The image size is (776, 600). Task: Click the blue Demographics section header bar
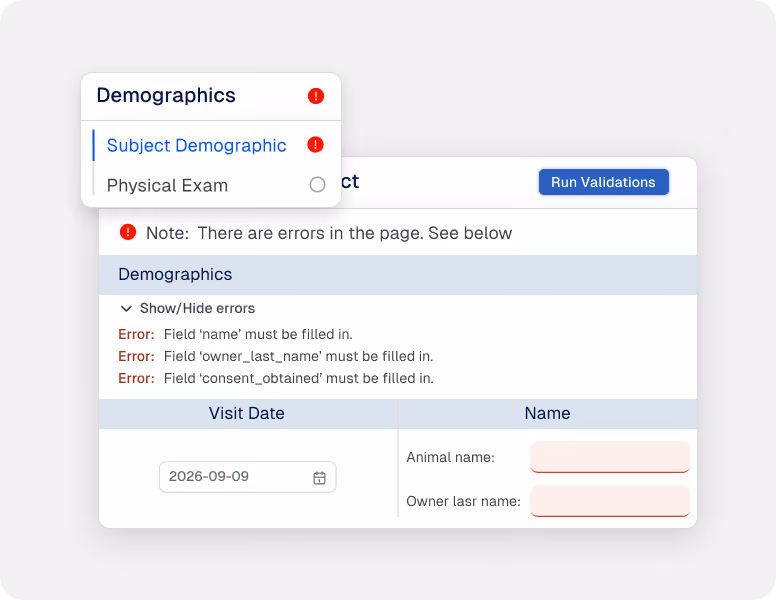(x=398, y=275)
